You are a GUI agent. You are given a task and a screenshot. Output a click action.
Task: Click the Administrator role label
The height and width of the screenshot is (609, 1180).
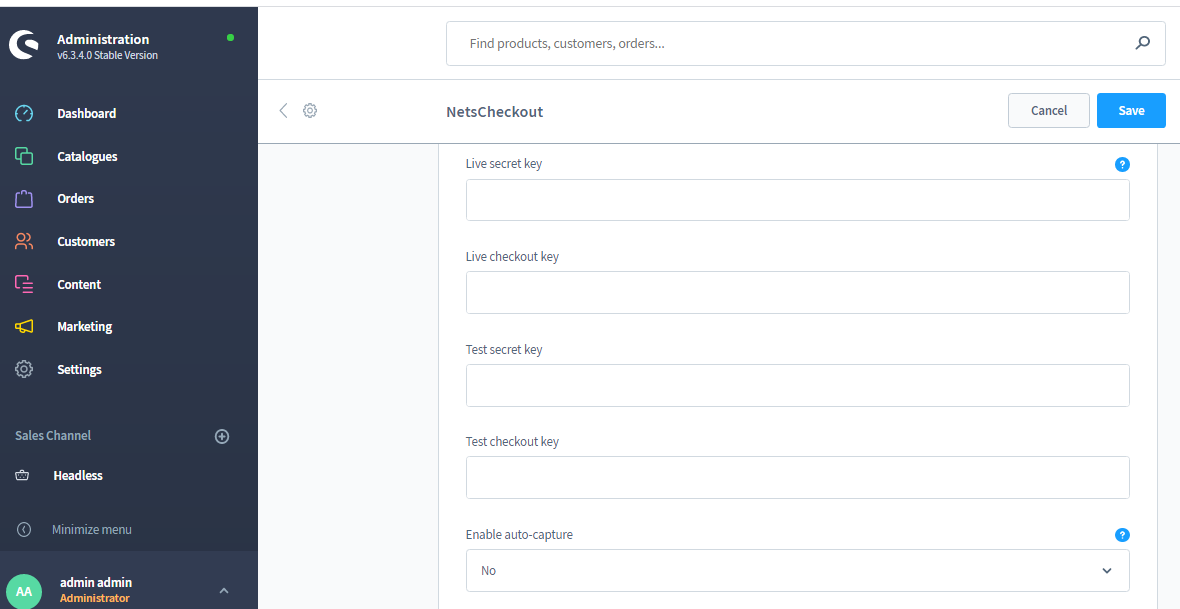95,598
